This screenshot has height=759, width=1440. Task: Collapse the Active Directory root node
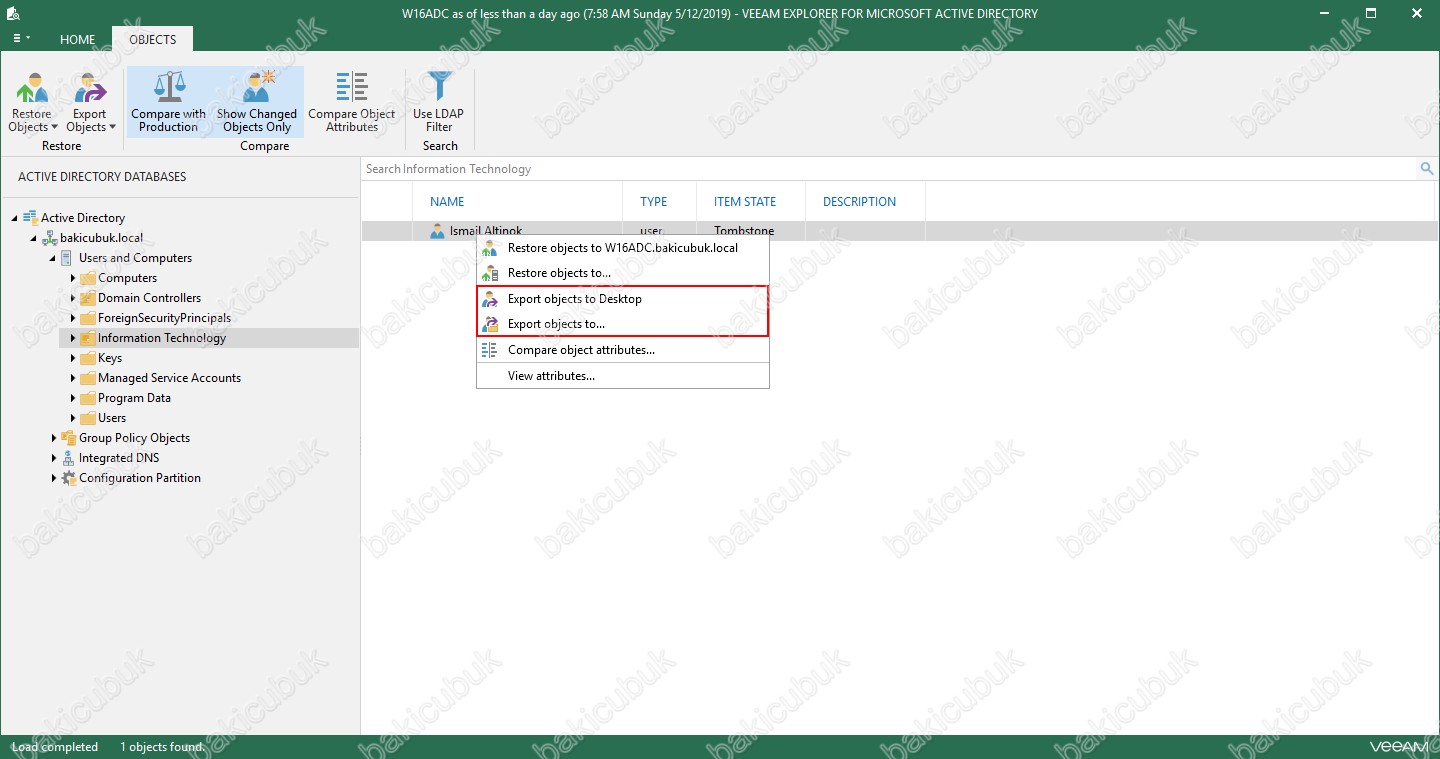[15, 218]
